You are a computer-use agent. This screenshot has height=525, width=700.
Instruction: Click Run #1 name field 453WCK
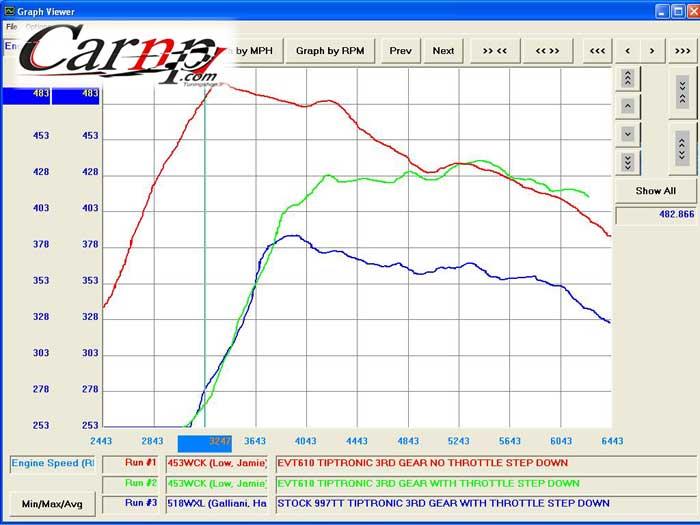point(217,463)
